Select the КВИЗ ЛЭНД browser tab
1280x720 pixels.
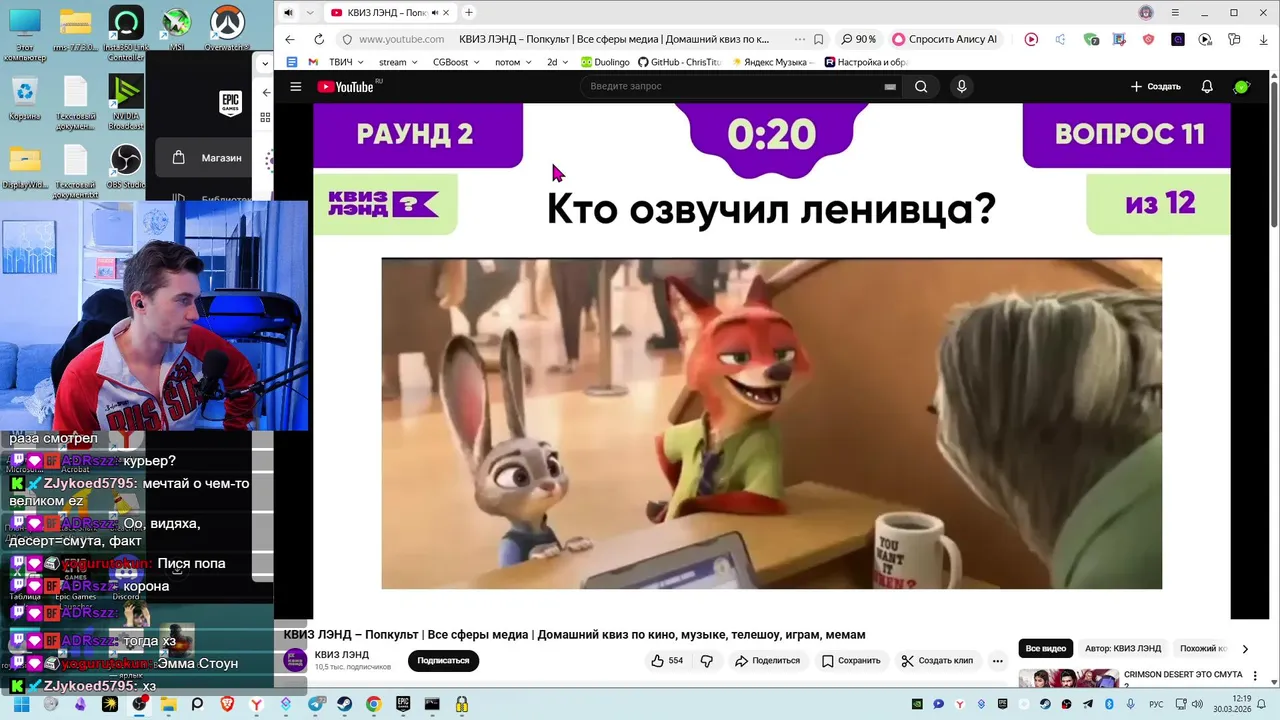click(x=390, y=13)
